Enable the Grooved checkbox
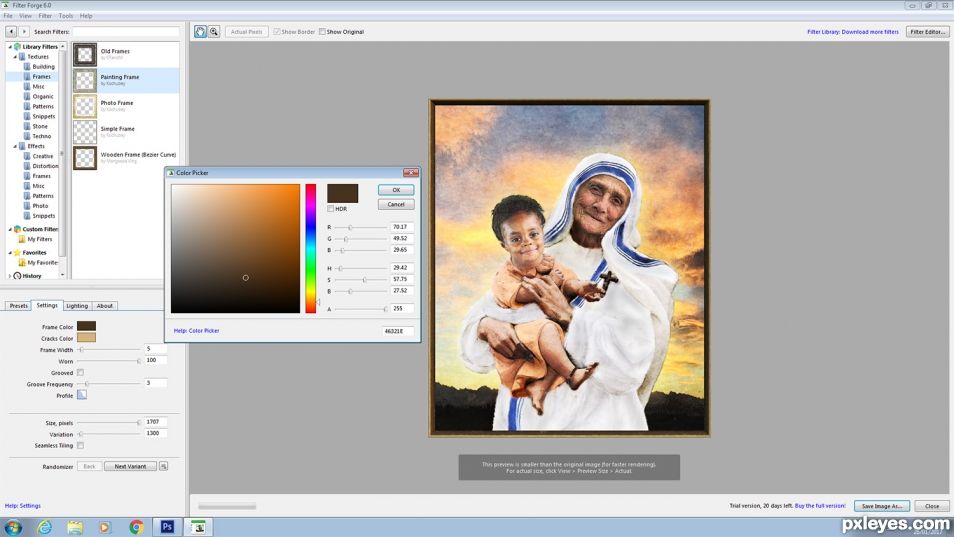This screenshot has height=537, width=954. (x=80, y=372)
